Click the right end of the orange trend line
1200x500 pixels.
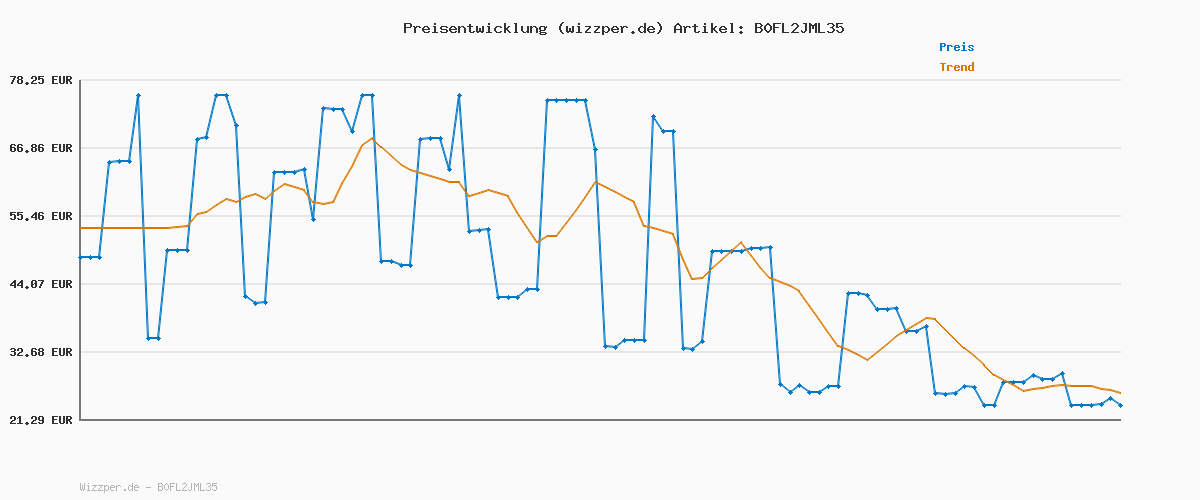point(1120,393)
